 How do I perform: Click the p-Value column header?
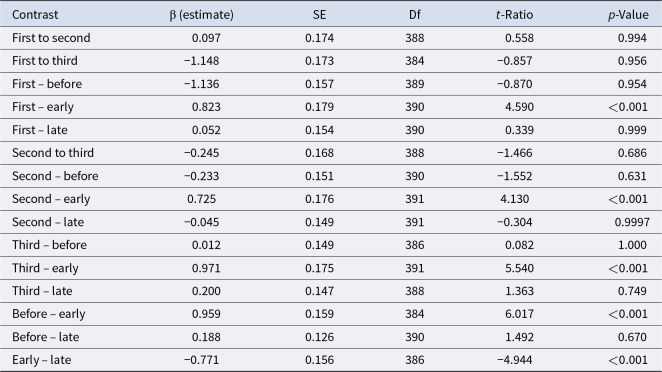point(628,15)
